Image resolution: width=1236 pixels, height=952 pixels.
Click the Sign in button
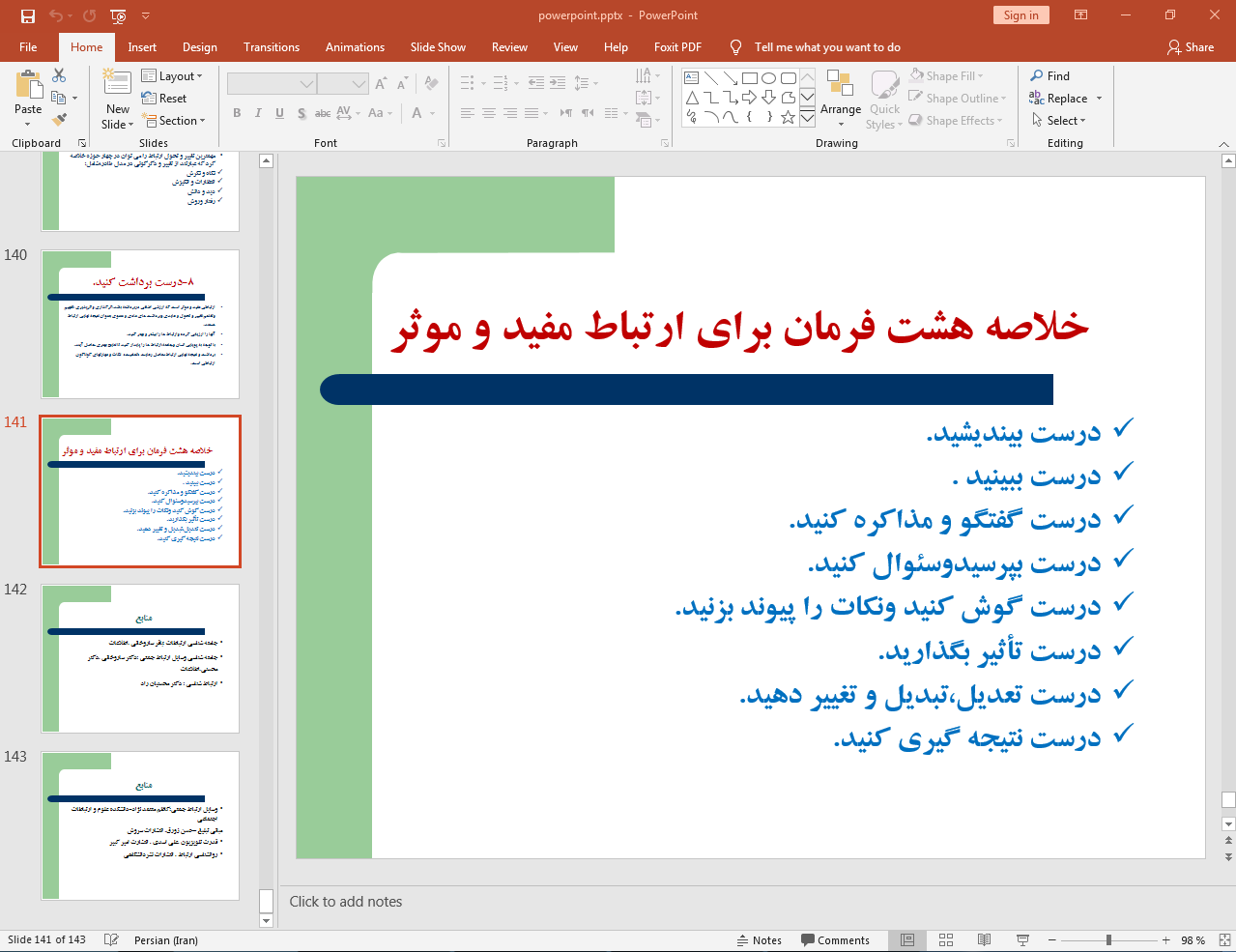[1020, 15]
